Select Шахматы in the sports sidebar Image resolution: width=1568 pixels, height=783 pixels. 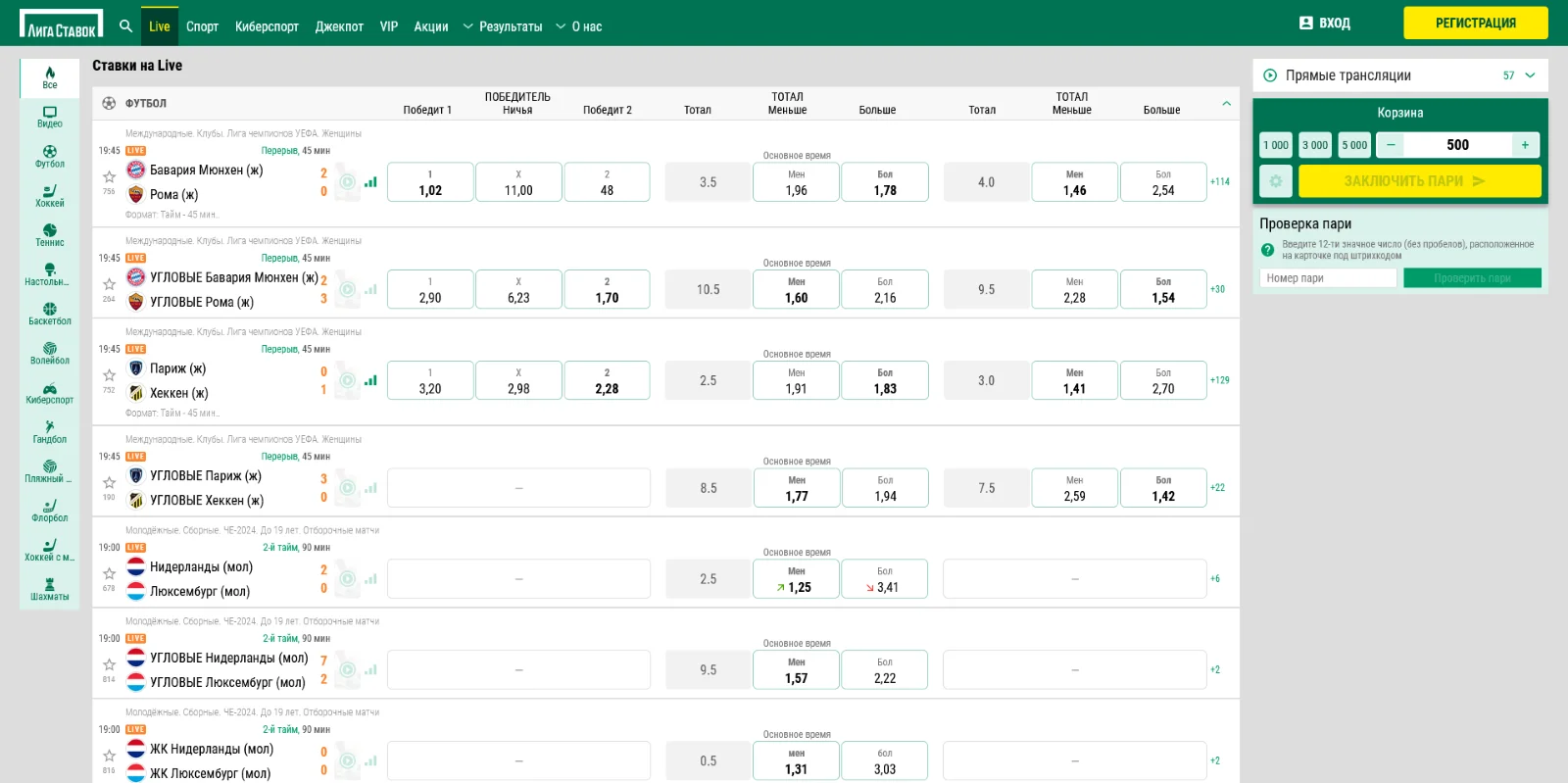(50, 589)
